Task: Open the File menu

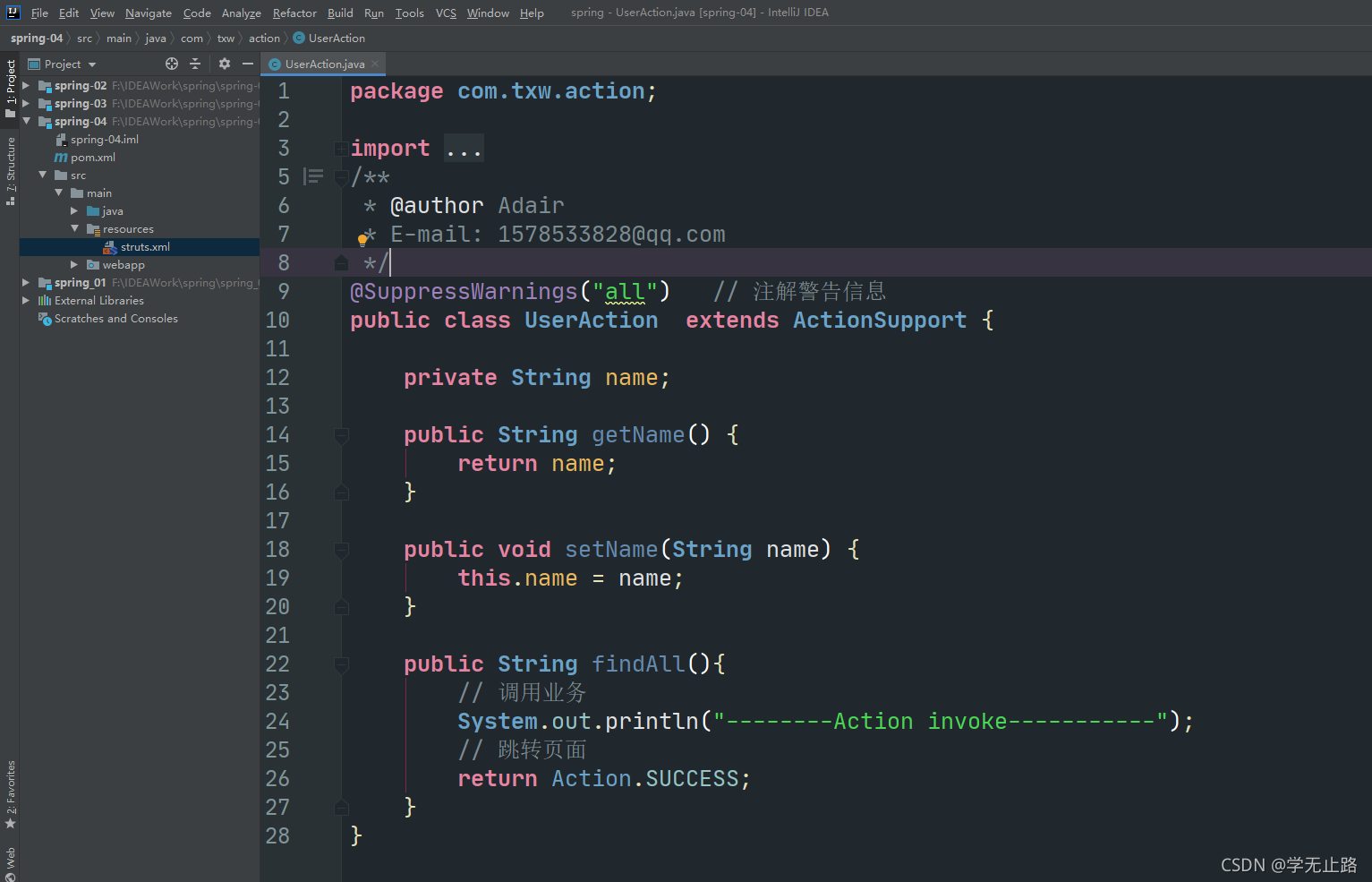Action: coord(39,13)
